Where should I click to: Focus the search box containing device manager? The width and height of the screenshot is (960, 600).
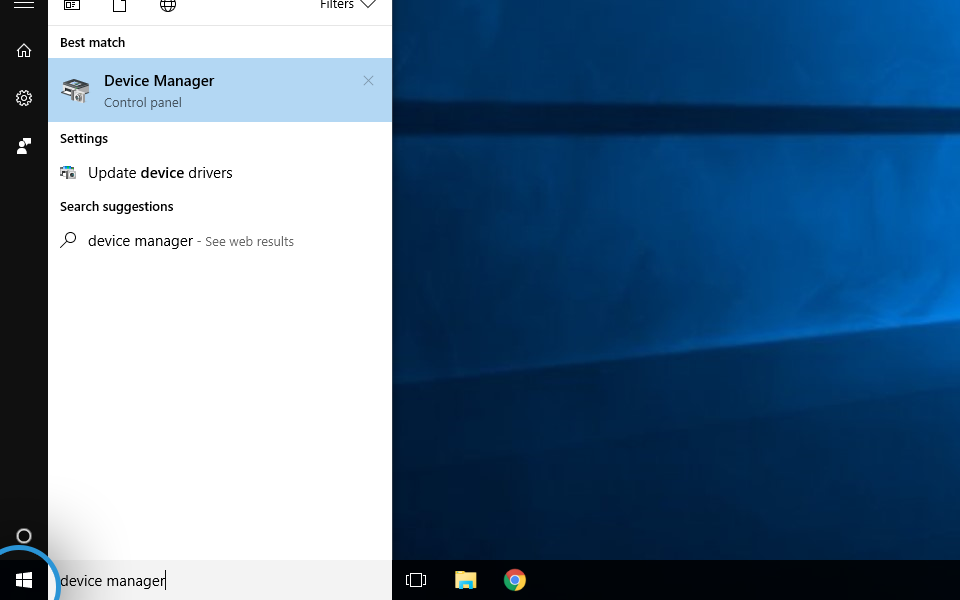click(x=220, y=580)
